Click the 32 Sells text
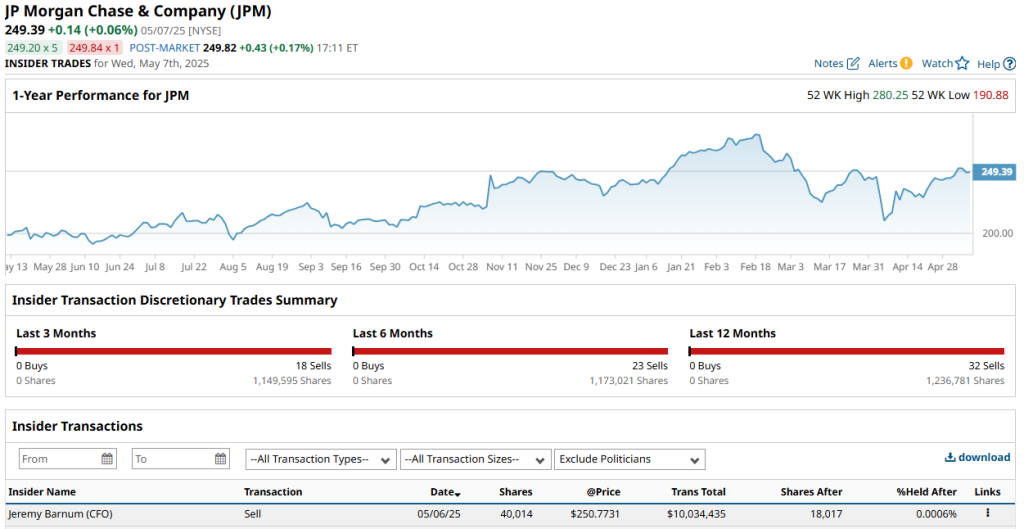1024x529 pixels. click(986, 366)
